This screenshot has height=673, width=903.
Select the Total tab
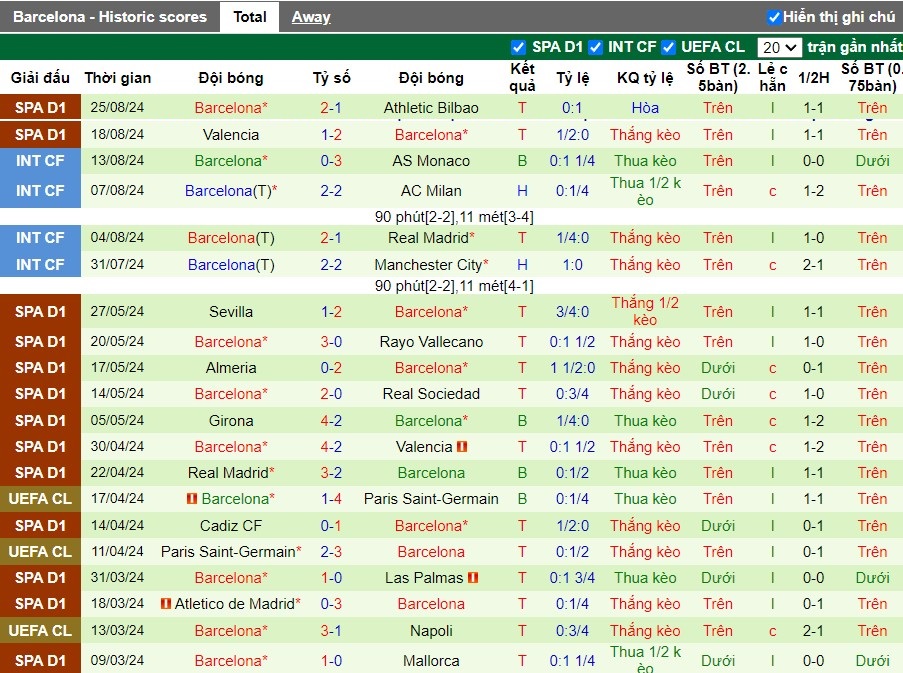[x=249, y=17]
